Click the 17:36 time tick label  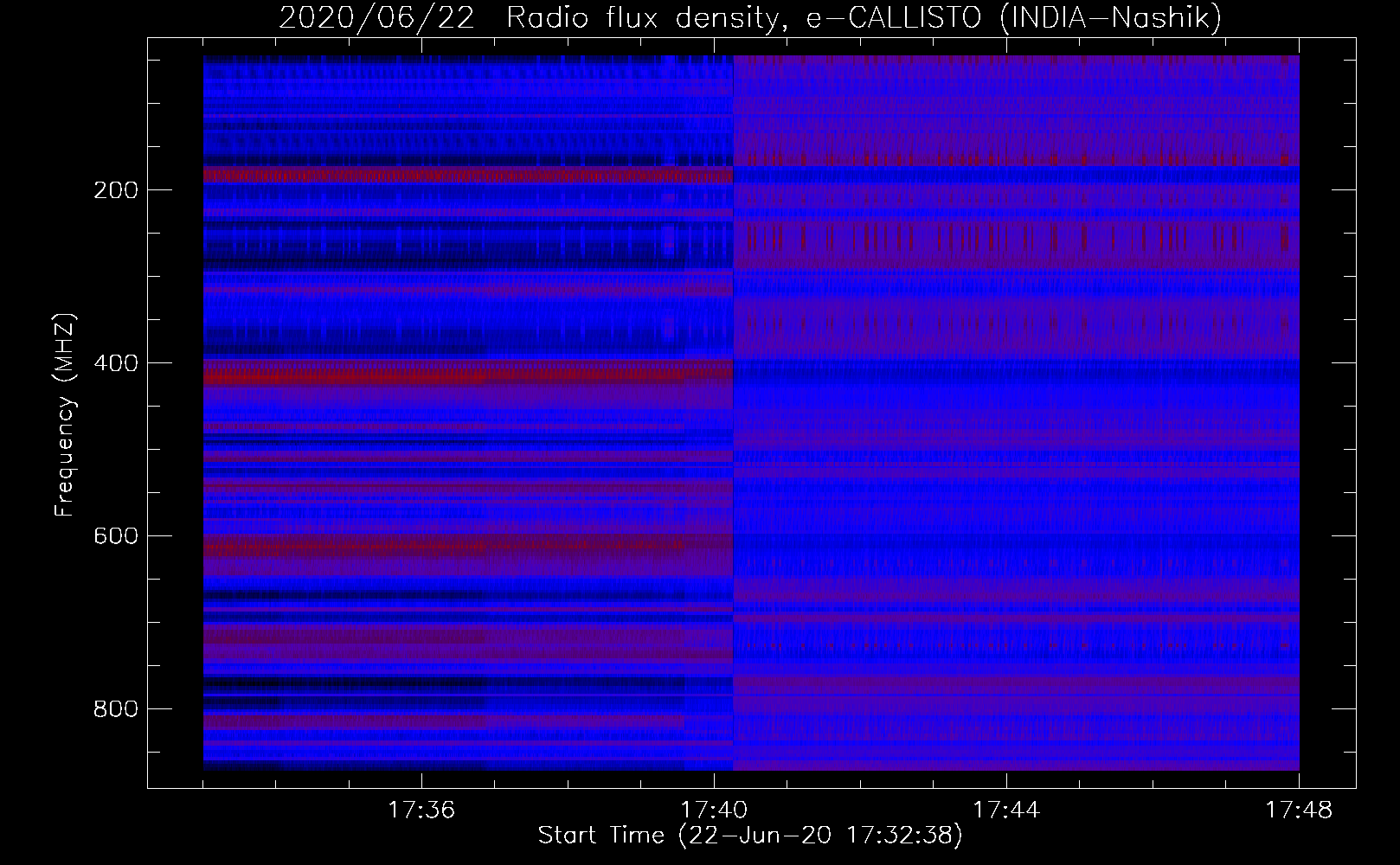tap(421, 811)
